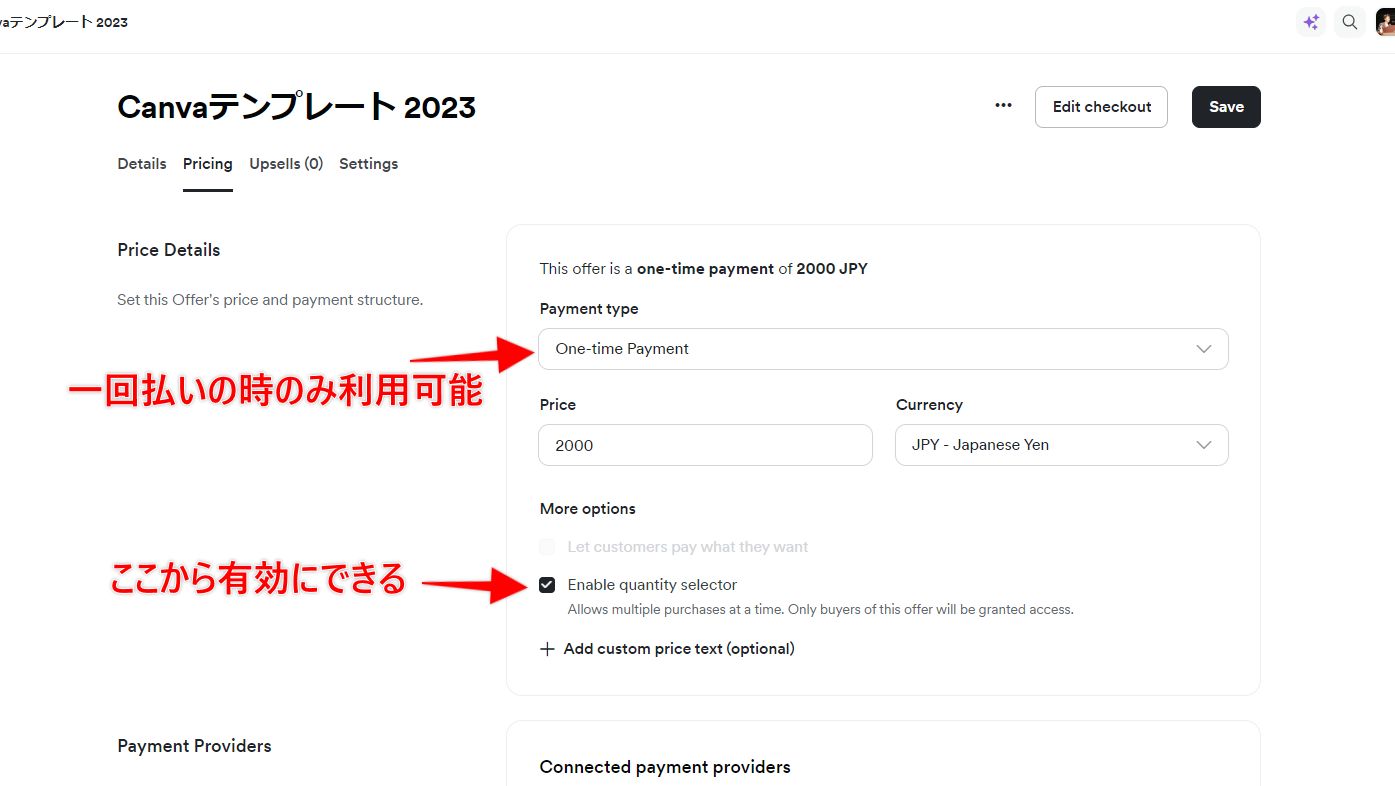Open the Payment type dropdown
The height and width of the screenshot is (786, 1395).
883,349
